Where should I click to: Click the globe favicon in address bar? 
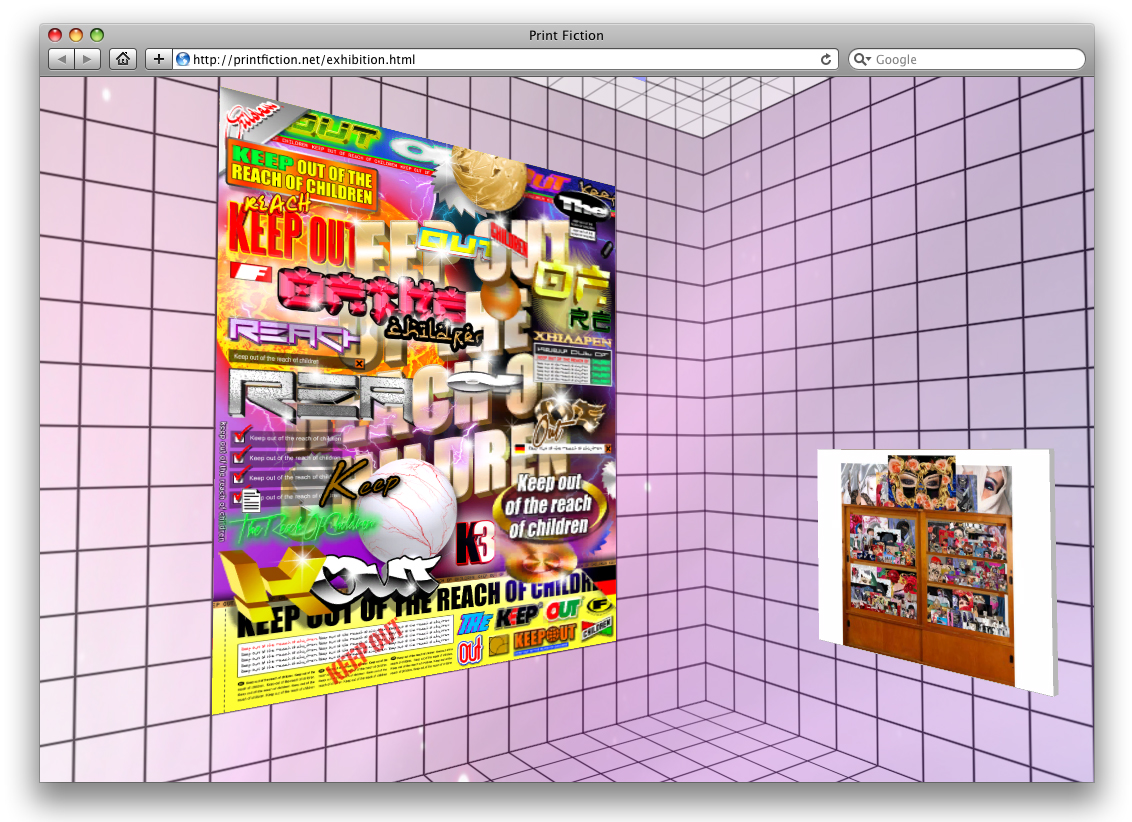[183, 59]
